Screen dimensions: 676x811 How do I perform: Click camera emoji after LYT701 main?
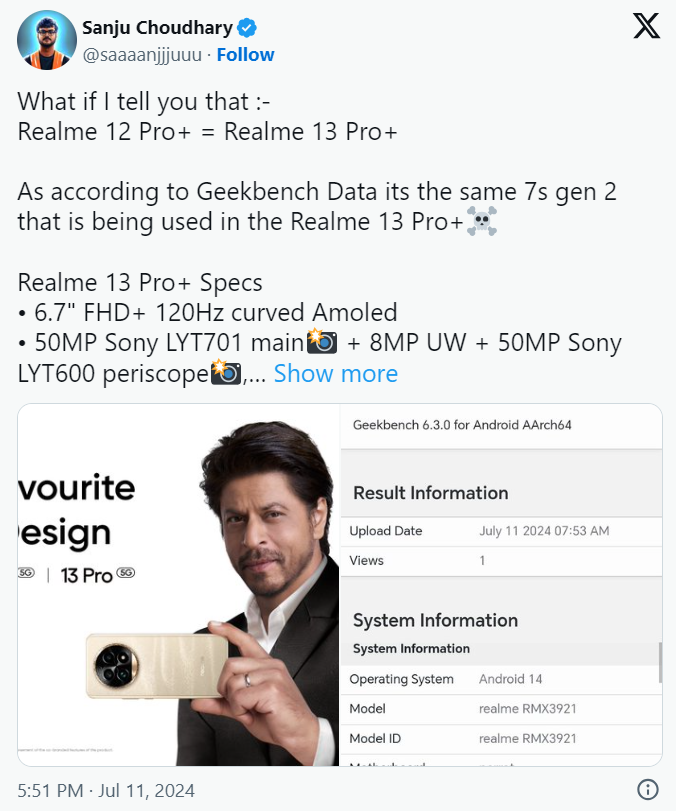[321, 343]
